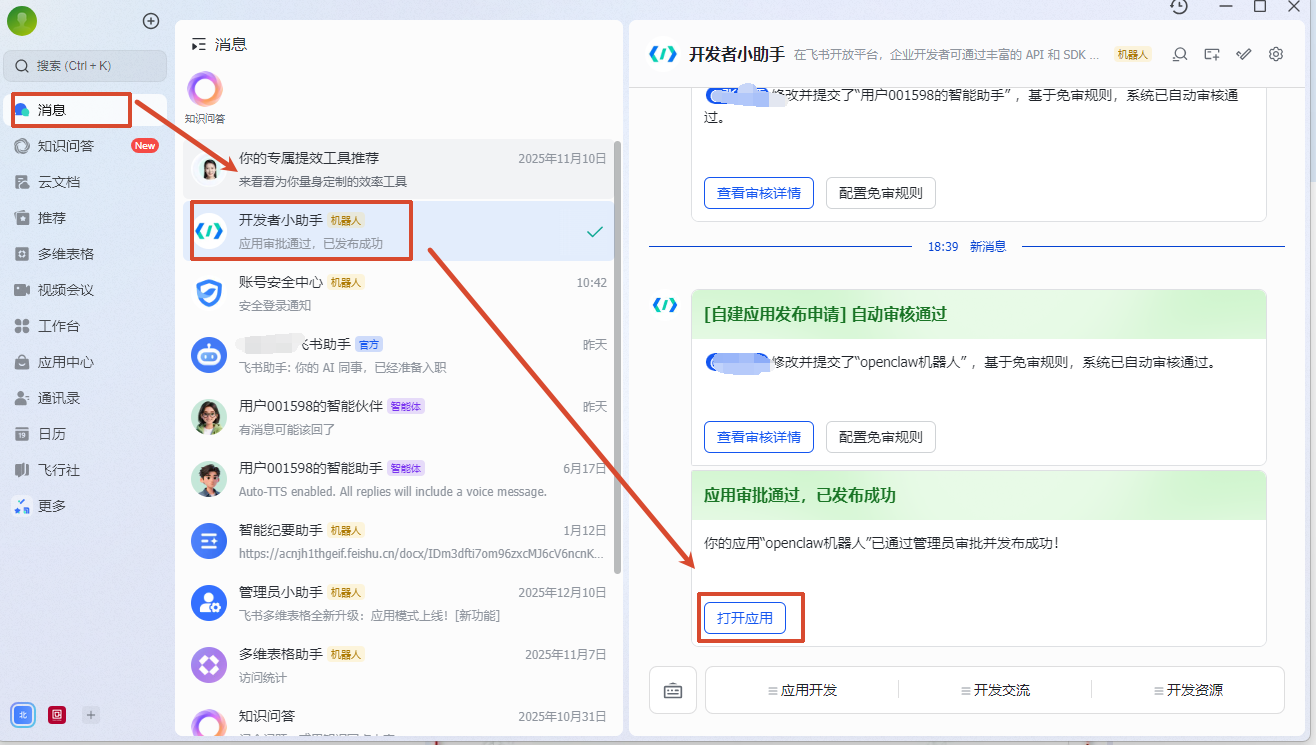
Task: Select 多维表格 in sidebar
Action: [84, 254]
